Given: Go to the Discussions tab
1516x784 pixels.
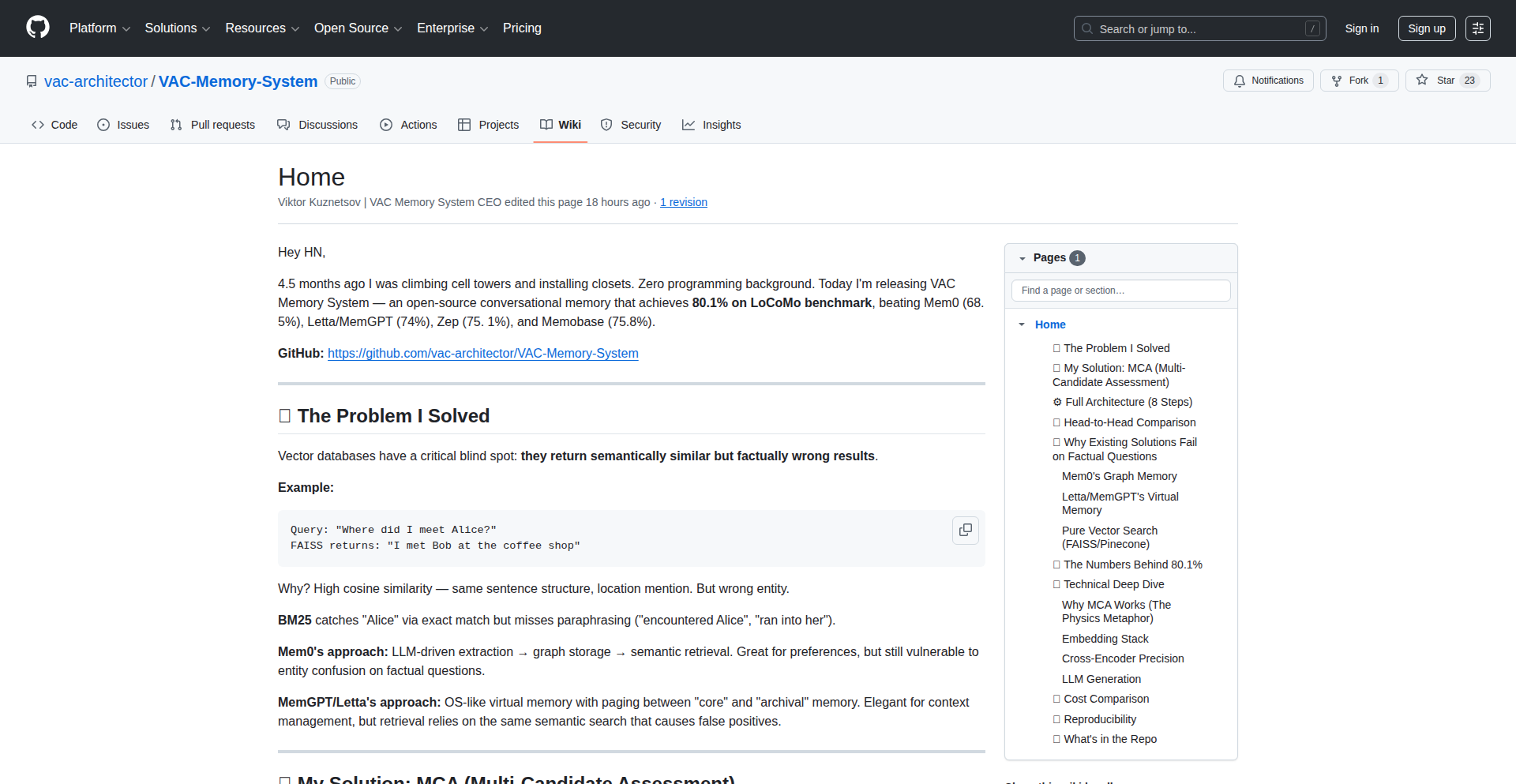Looking at the screenshot, I should [x=317, y=125].
